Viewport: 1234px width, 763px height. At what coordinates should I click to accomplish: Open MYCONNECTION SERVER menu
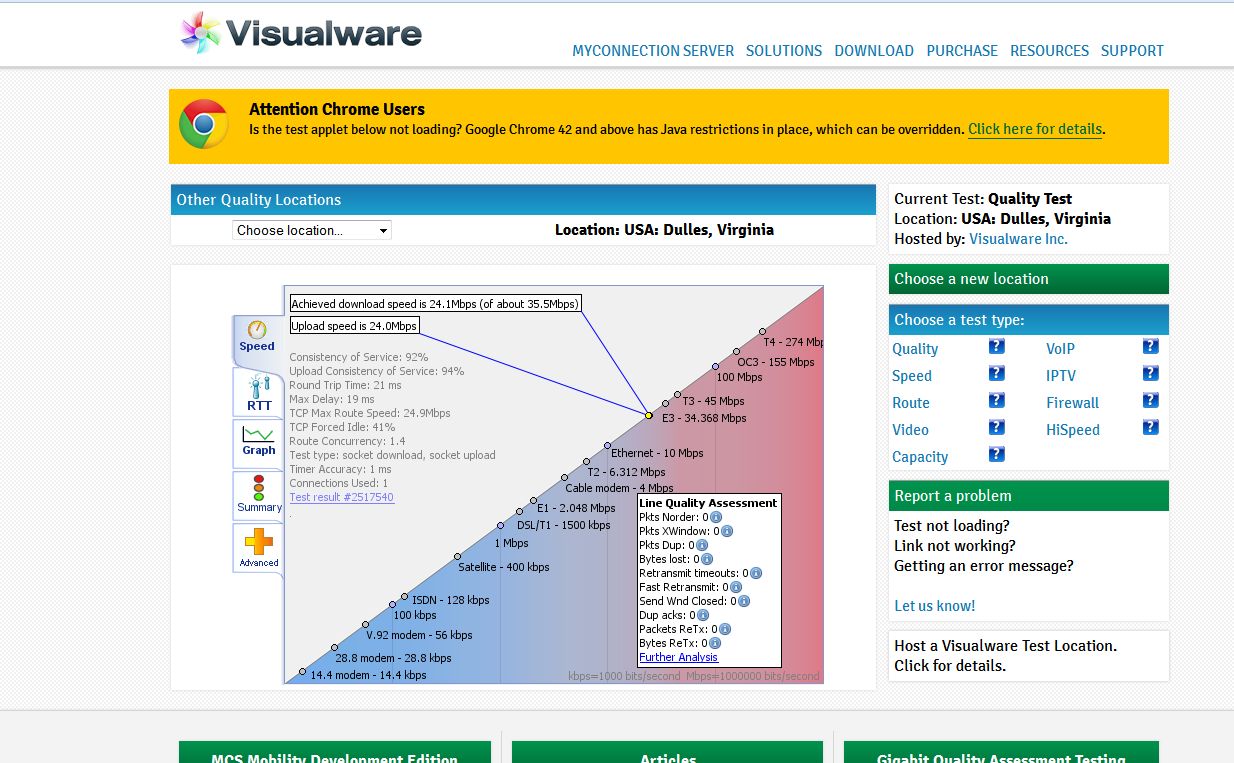(x=653, y=51)
